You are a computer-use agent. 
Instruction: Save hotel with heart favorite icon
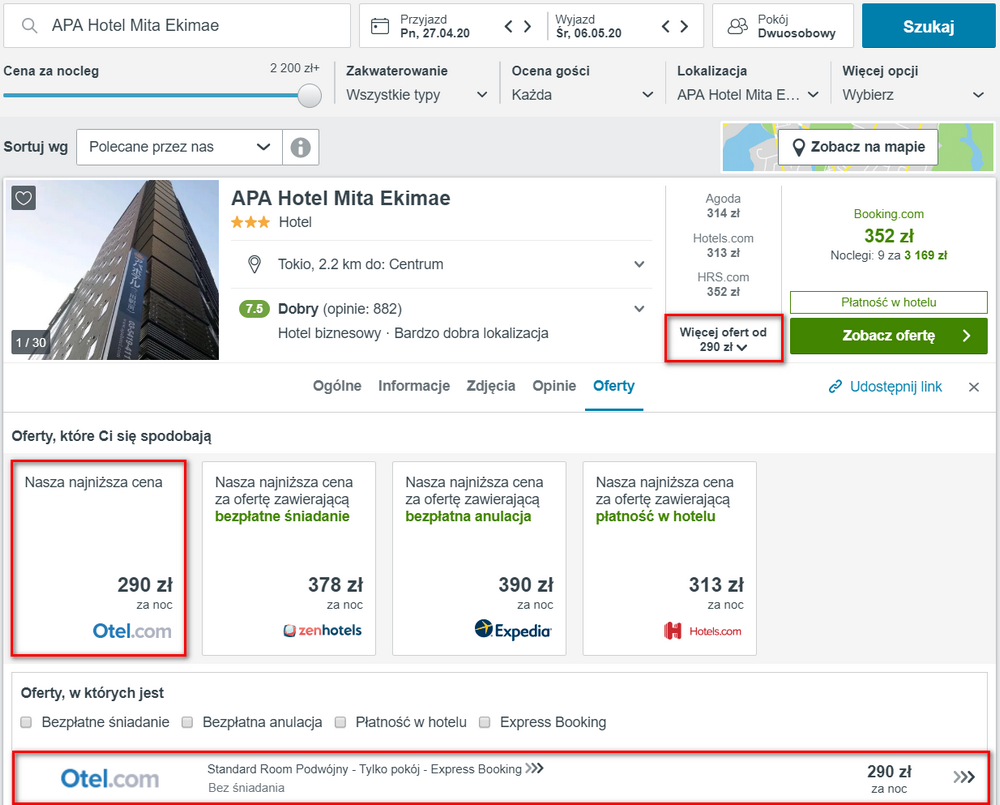click(24, 198)
